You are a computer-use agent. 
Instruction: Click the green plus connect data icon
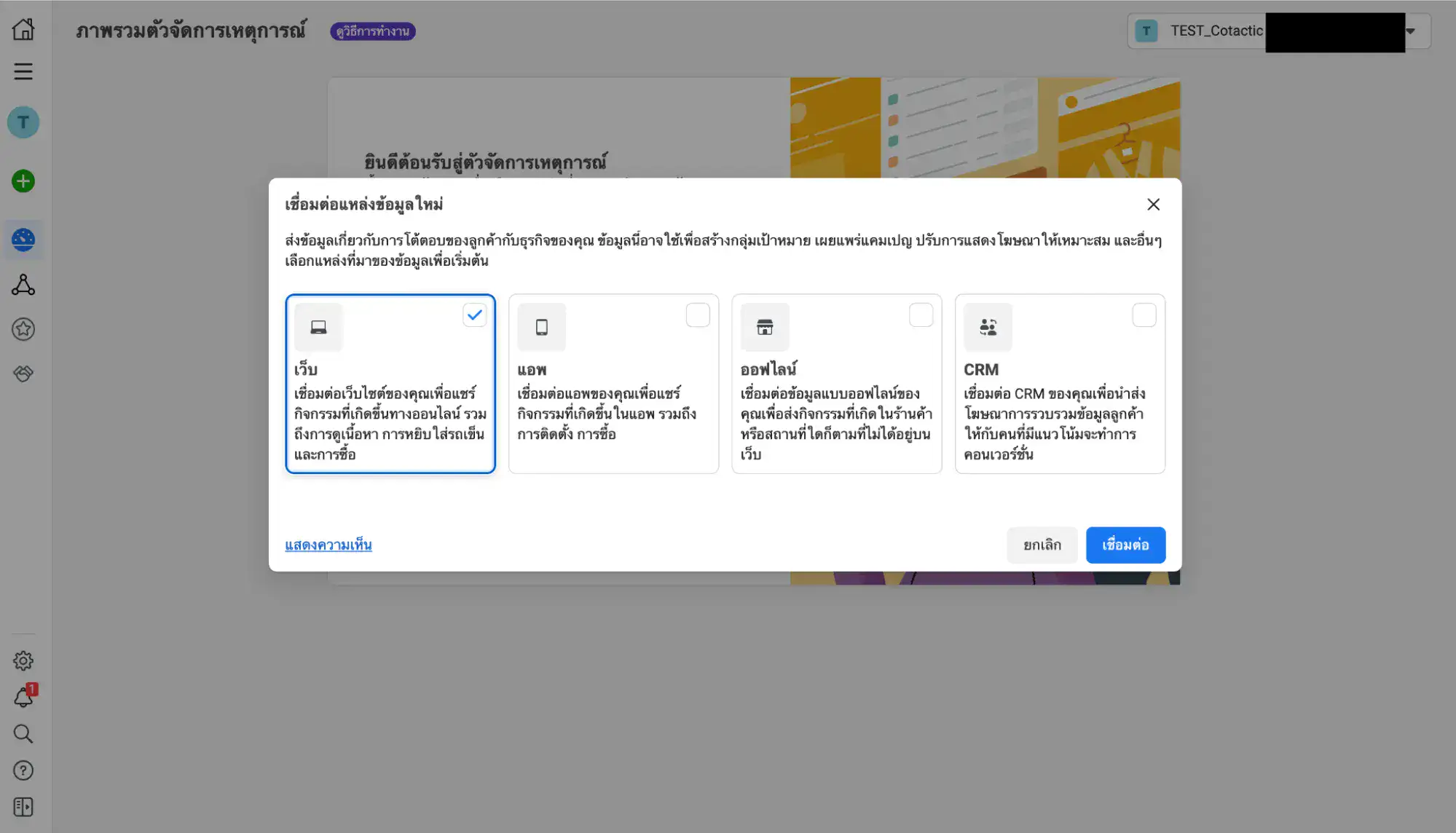coord(23,181)
